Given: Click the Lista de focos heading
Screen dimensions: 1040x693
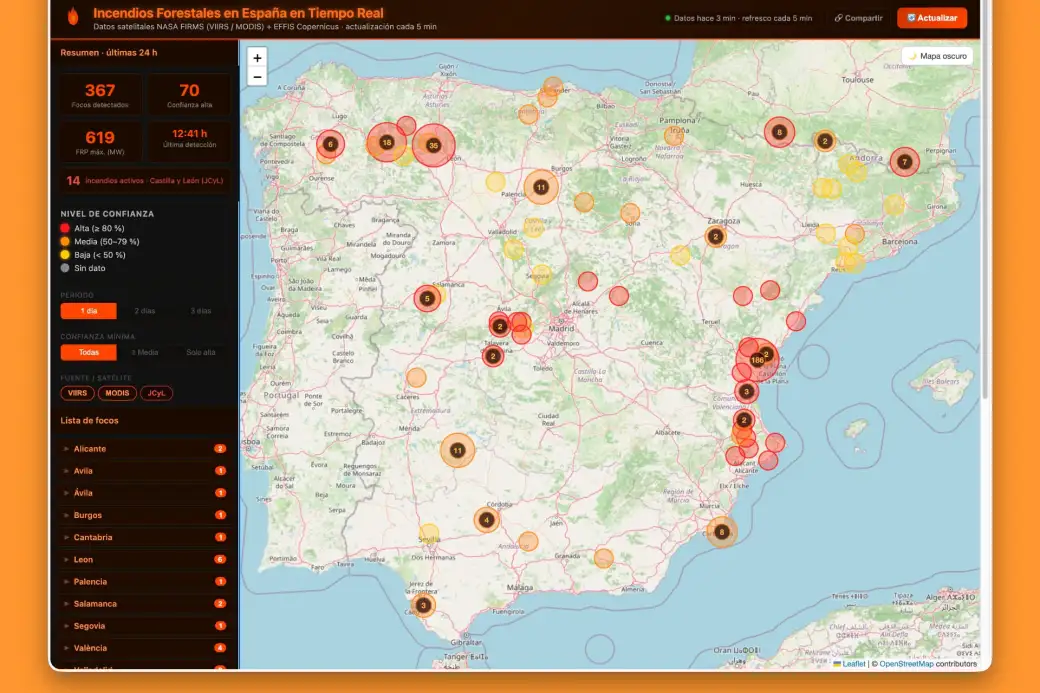Looking at the screenshot, I should 90,420.
